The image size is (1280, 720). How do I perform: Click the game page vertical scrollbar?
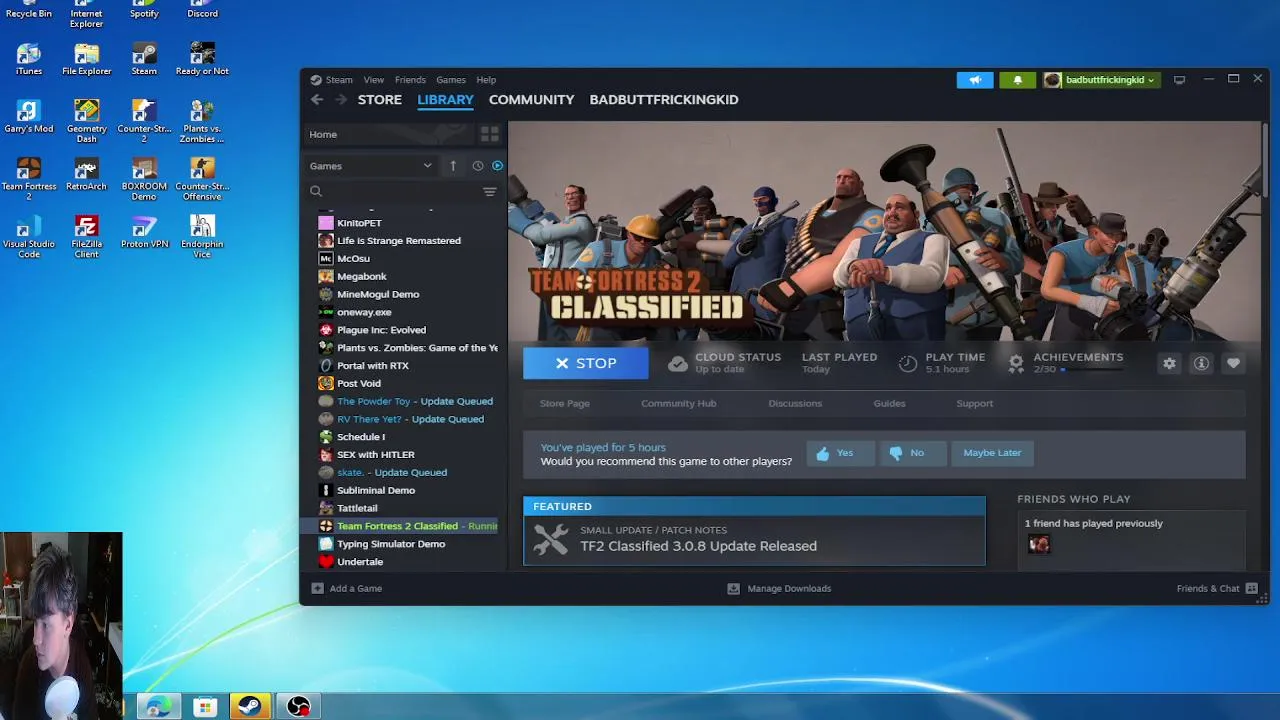1265,160
